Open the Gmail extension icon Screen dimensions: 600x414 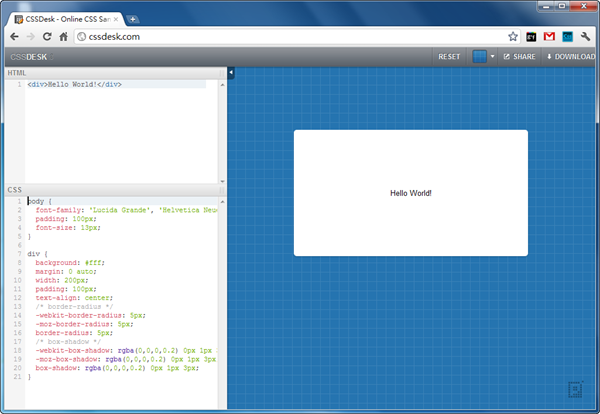point(549,36)
